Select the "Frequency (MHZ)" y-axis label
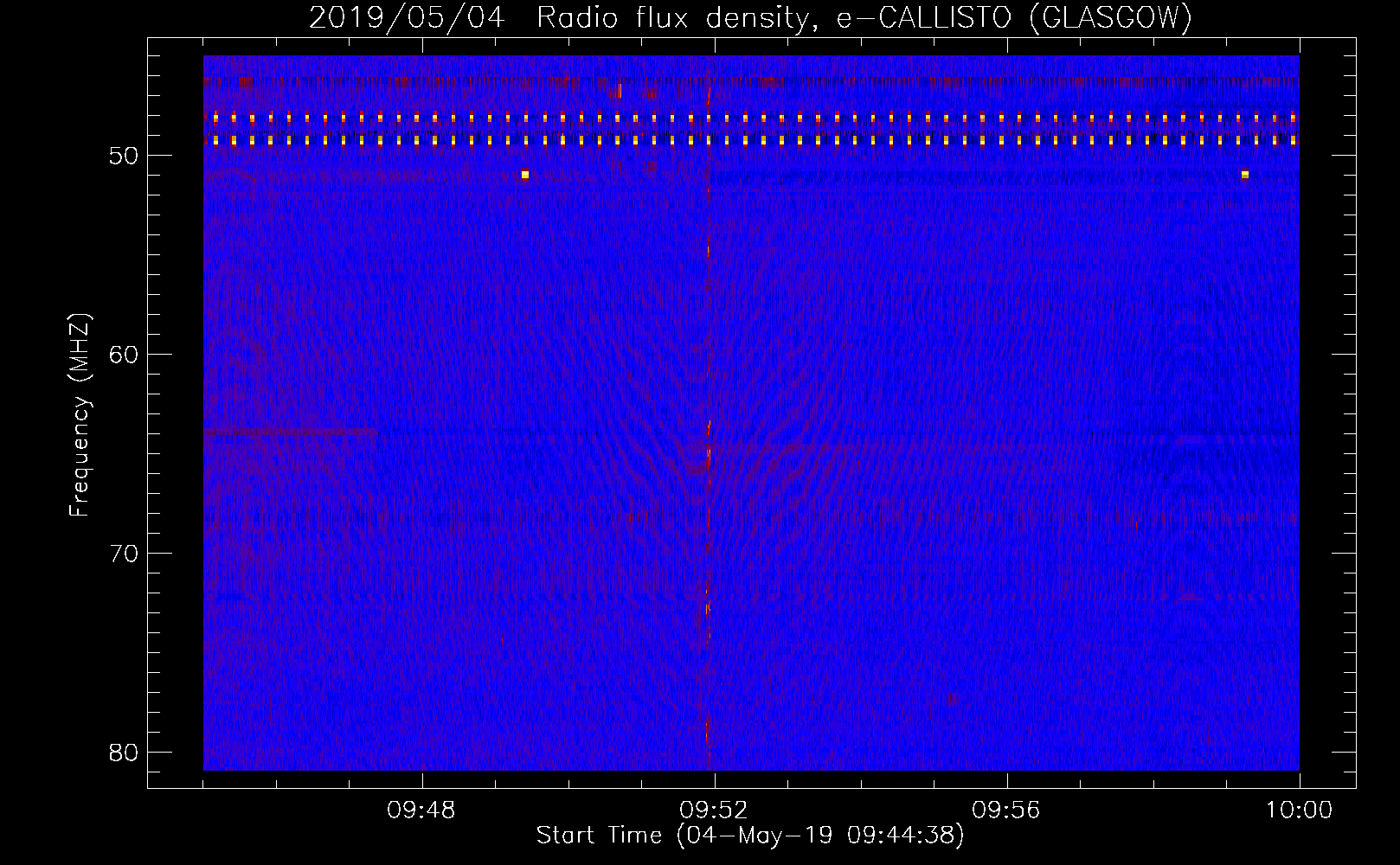This screenshot has width=1400, height=865. coord(80,415)
